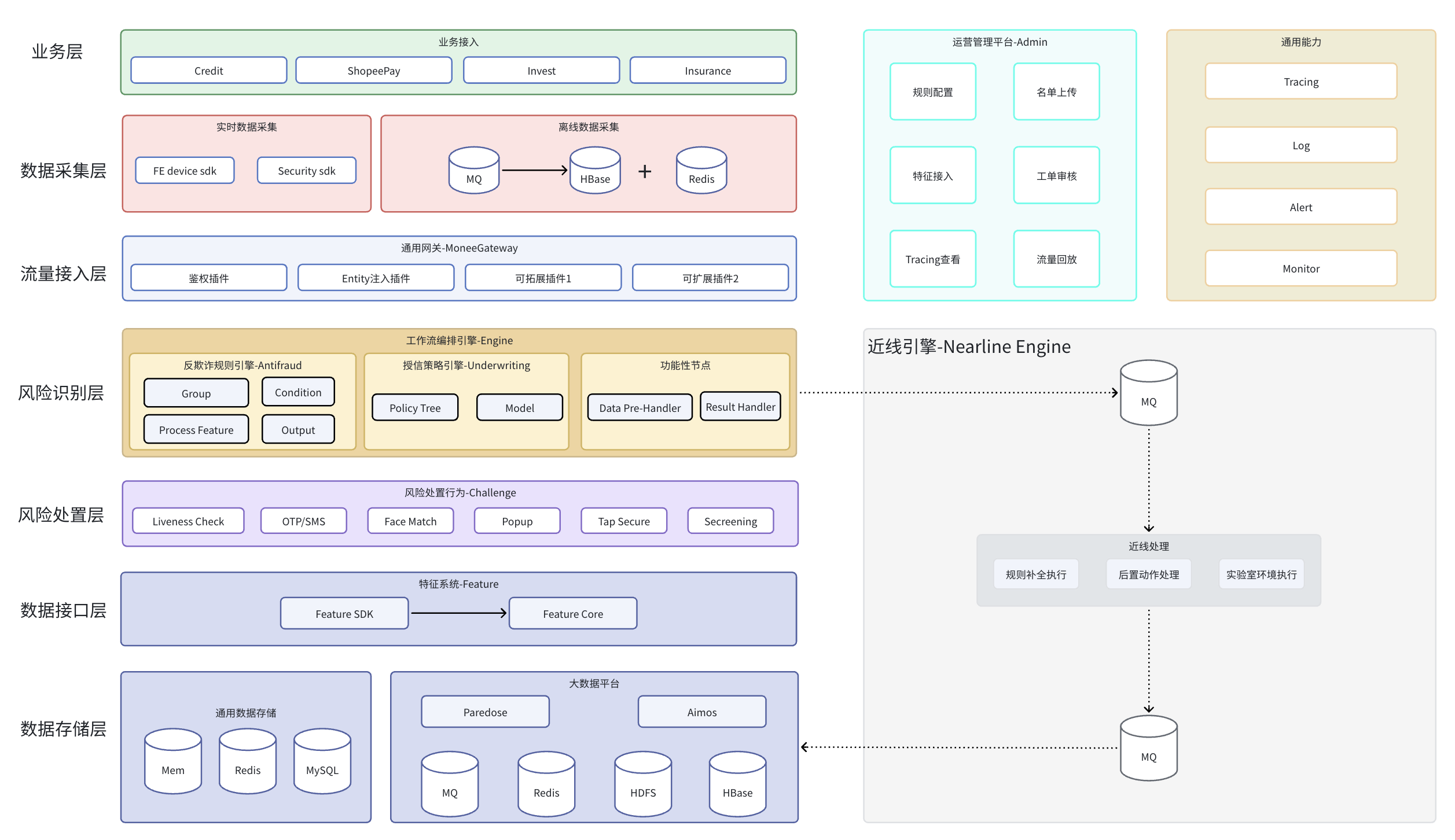The image size is (1455, 840).
Task: Select the 通用网关-MoneeGateway heading
Action: coord(460,248)
